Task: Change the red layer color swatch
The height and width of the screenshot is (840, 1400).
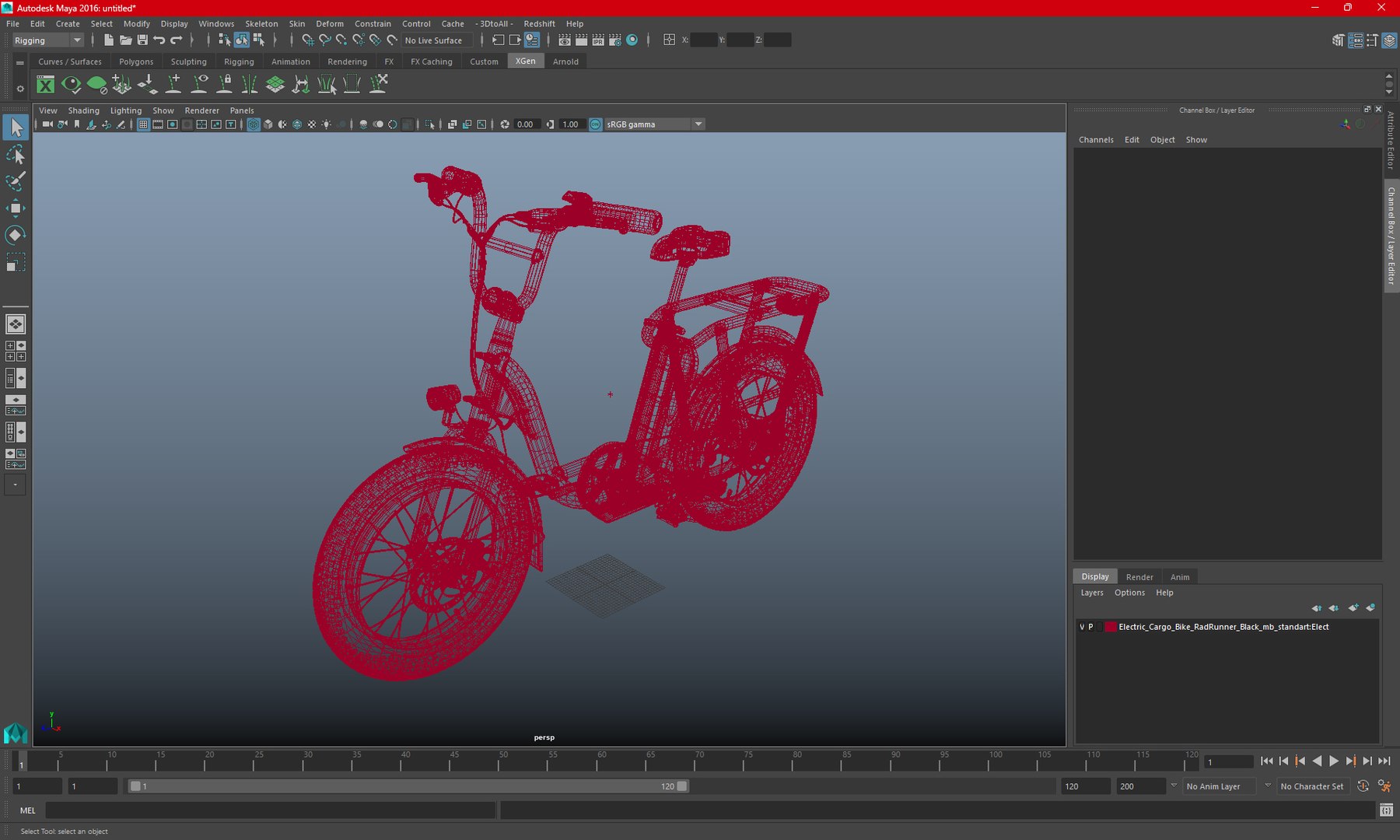Action: [1111, 627]
